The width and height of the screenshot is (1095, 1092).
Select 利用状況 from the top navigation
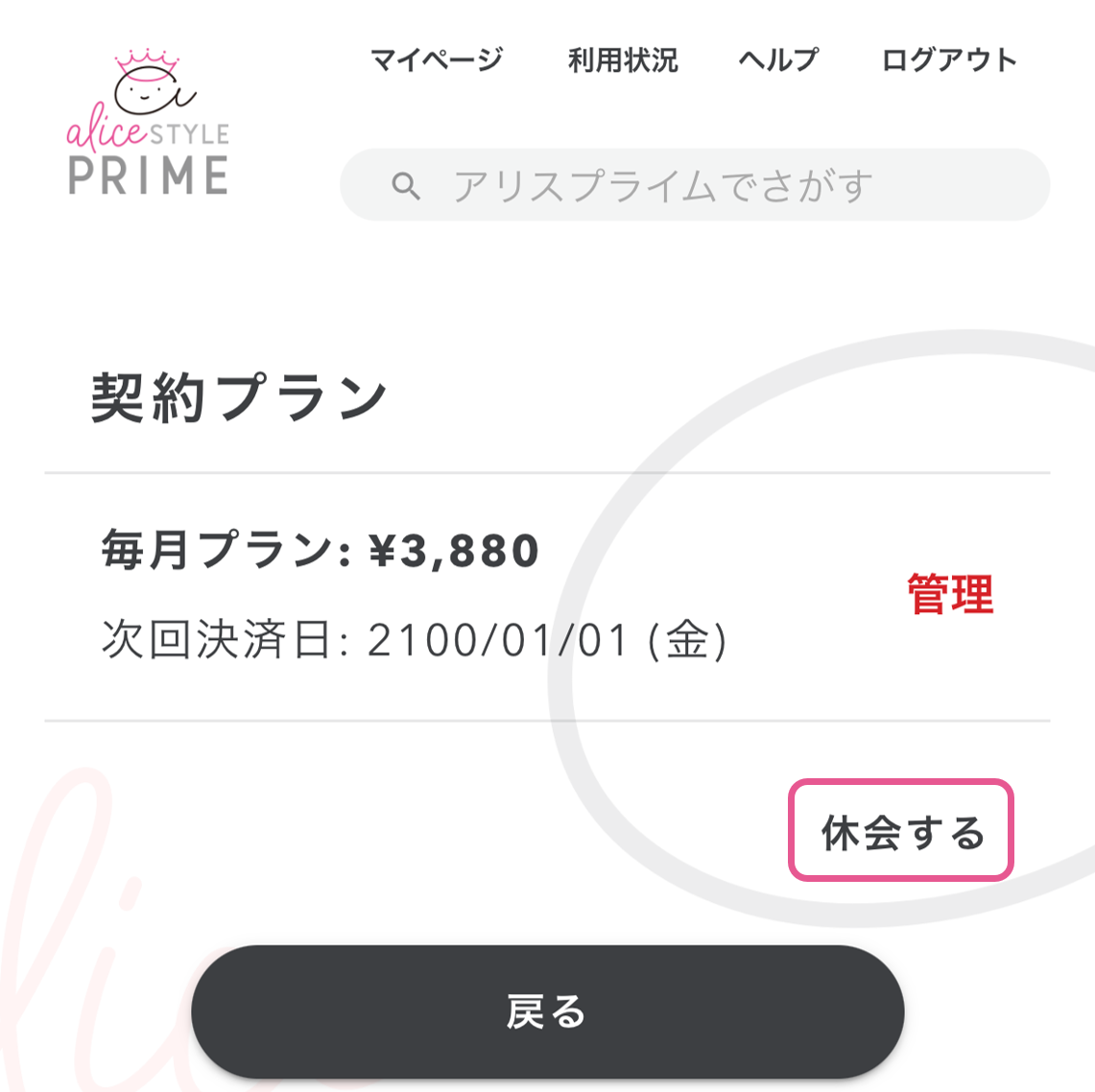click(x=622, y=59)
